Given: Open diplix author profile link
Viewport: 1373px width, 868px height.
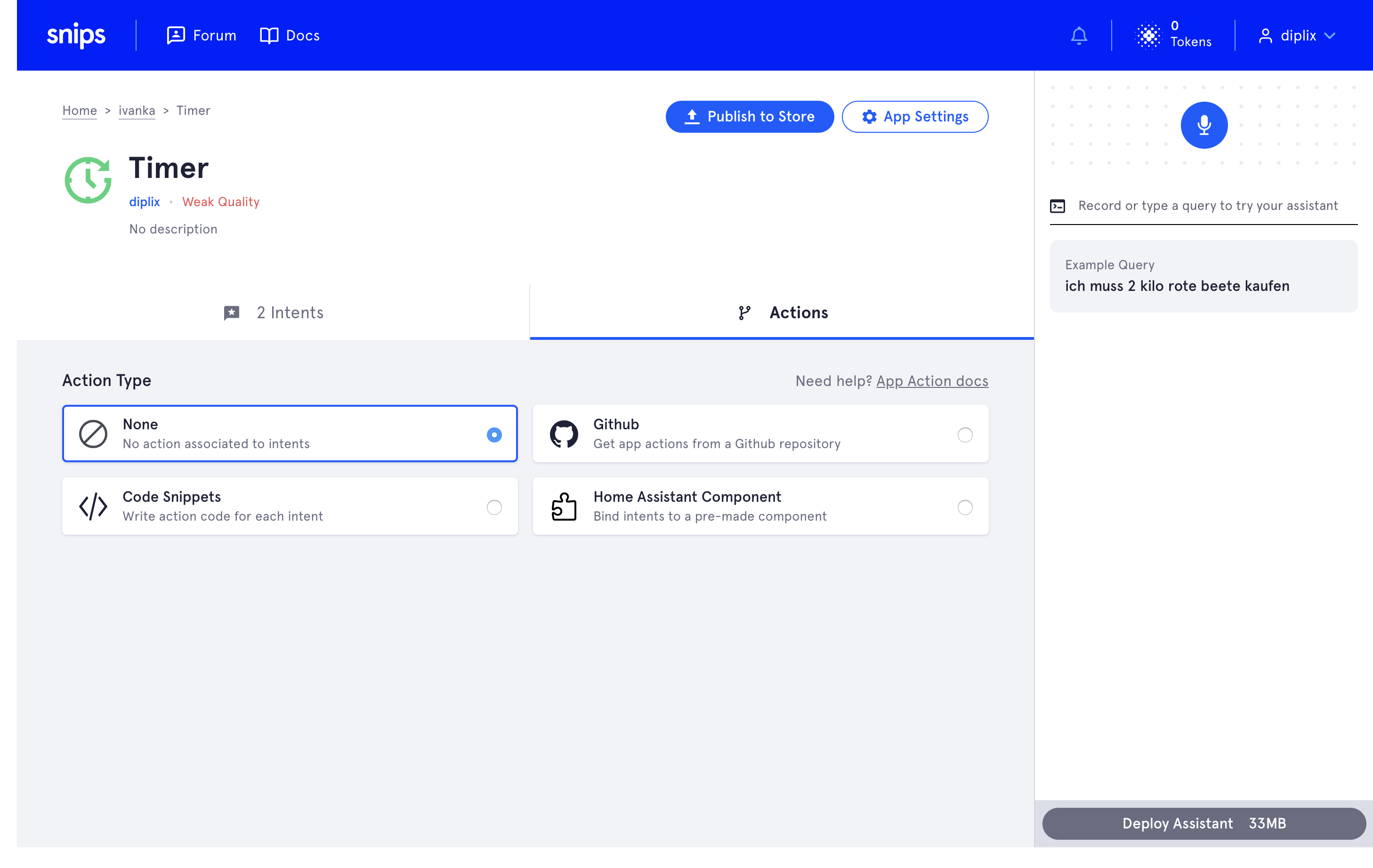Looking at the screenshot, I should 144,202.
